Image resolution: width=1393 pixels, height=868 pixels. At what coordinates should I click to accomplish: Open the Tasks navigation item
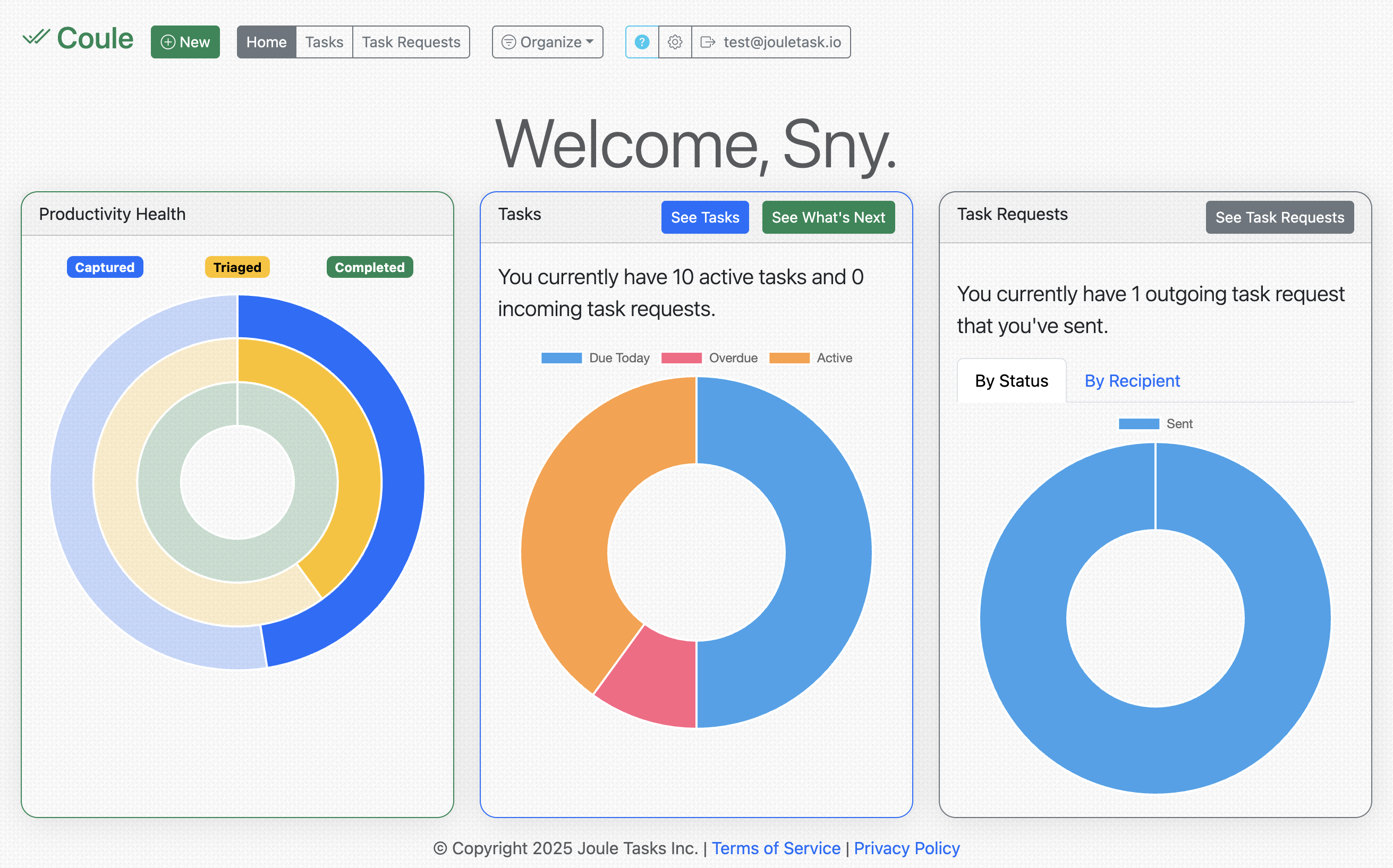(324, 42)
